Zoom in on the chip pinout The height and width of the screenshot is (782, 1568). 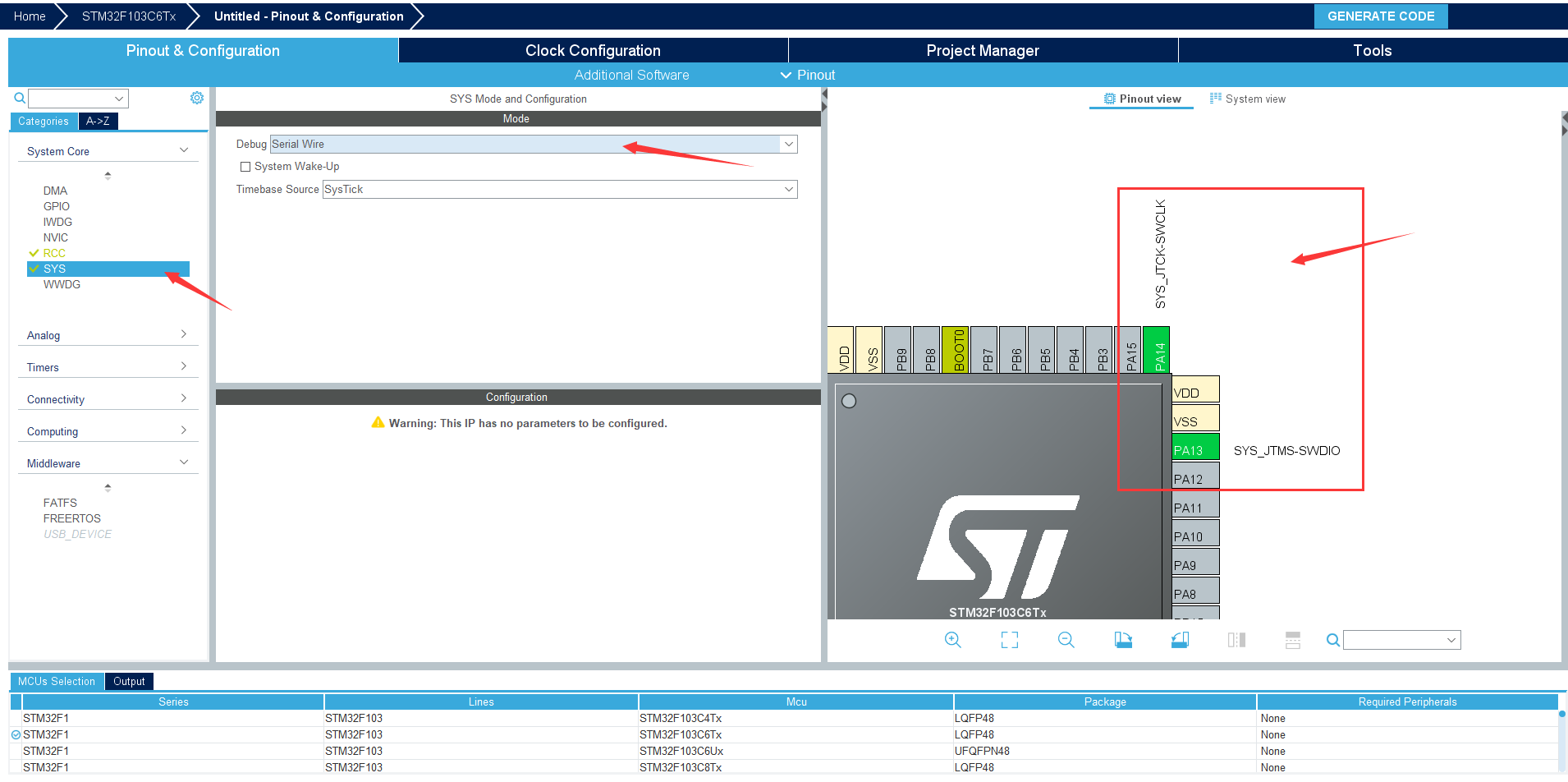point(952,640)
